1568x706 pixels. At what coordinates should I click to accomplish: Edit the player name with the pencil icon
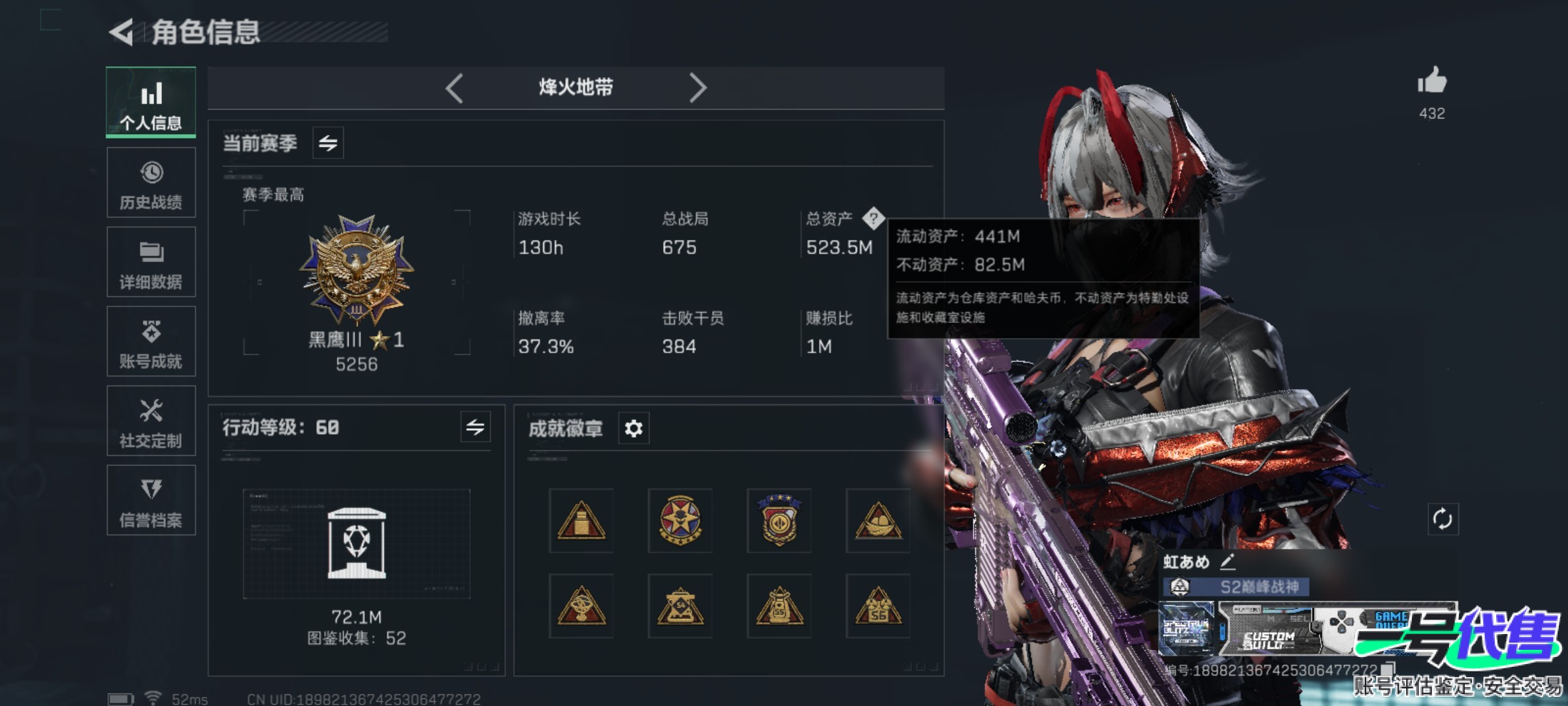pos(1227,562)
